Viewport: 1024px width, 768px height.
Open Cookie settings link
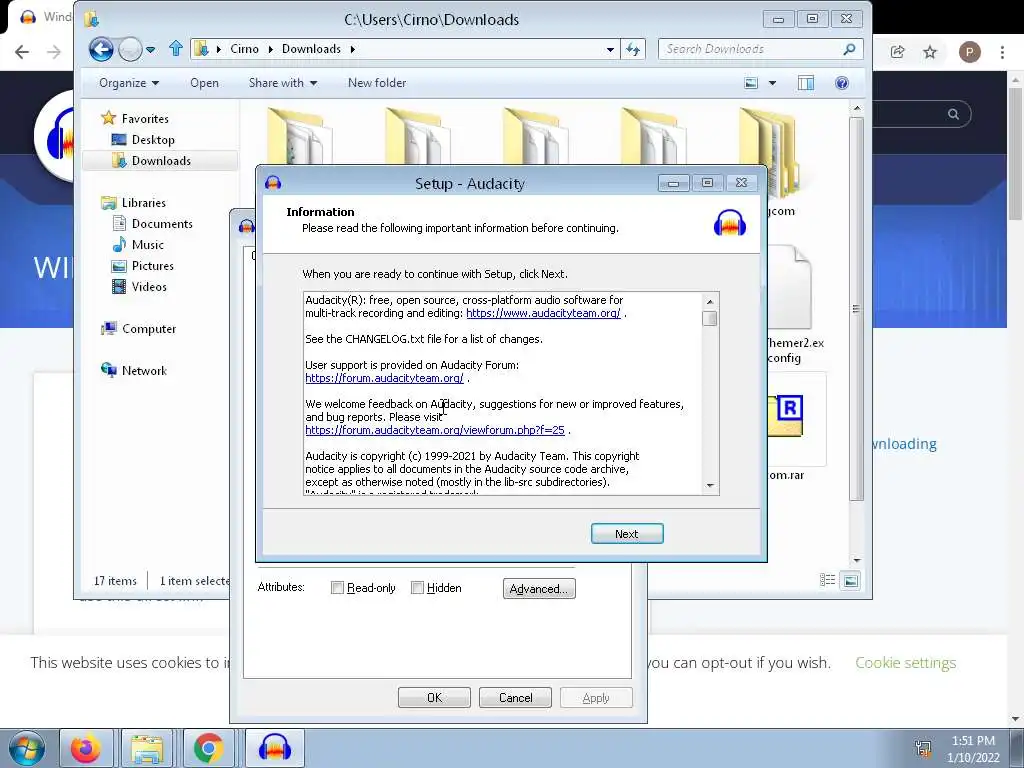click(x=905, y=662)
